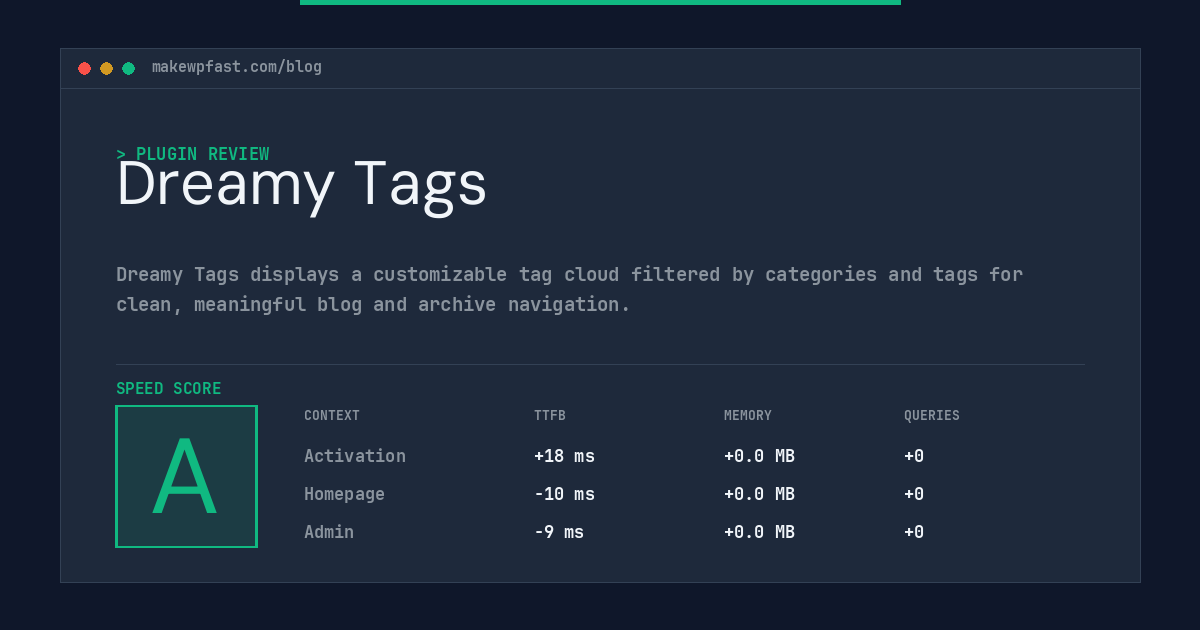Click the -10 ms TTFB value
This screenshot has width=1200, height=630.
point(564,494)
